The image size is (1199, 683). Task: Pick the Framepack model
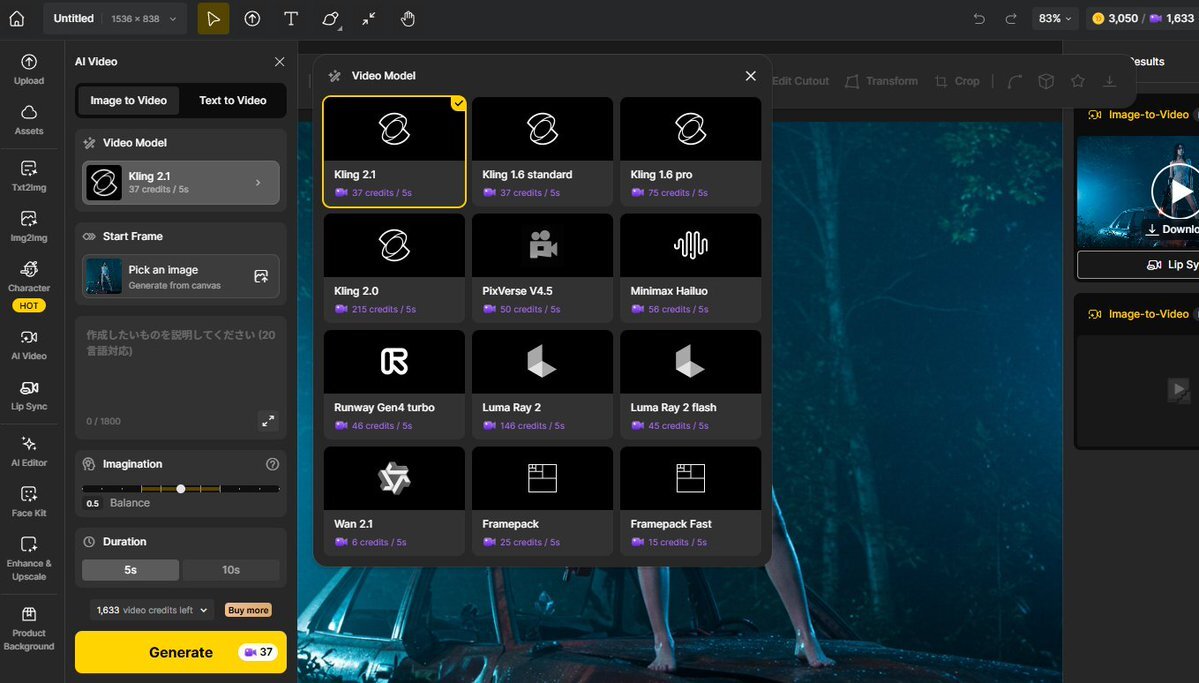pos(542,501)
